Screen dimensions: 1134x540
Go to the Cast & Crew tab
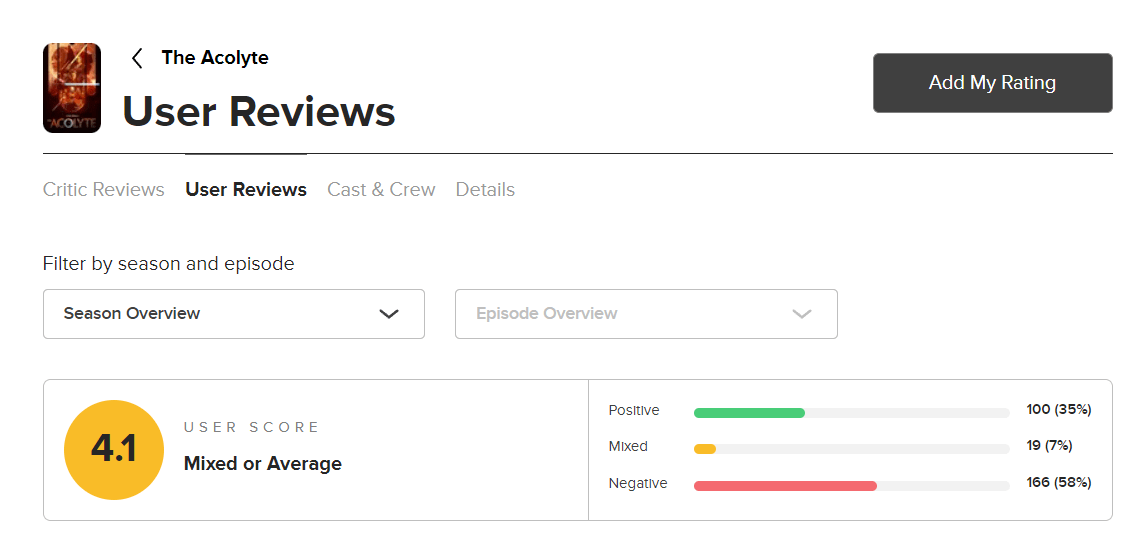coord(381,190)
